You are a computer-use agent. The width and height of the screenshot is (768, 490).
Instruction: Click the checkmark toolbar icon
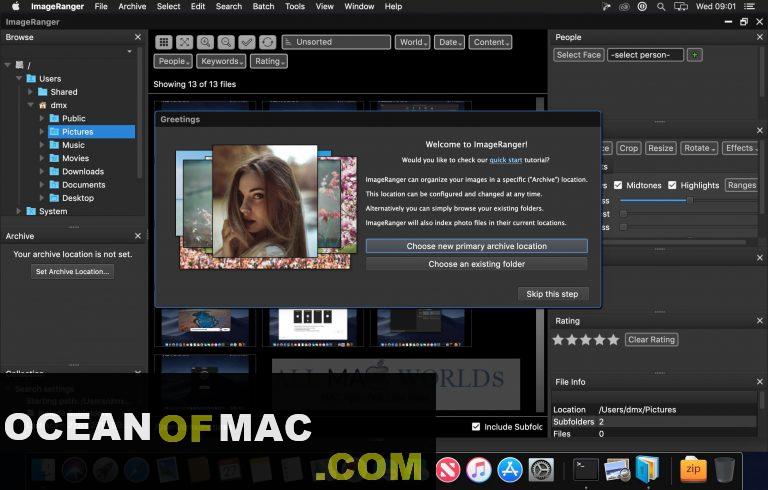point(247,42)
